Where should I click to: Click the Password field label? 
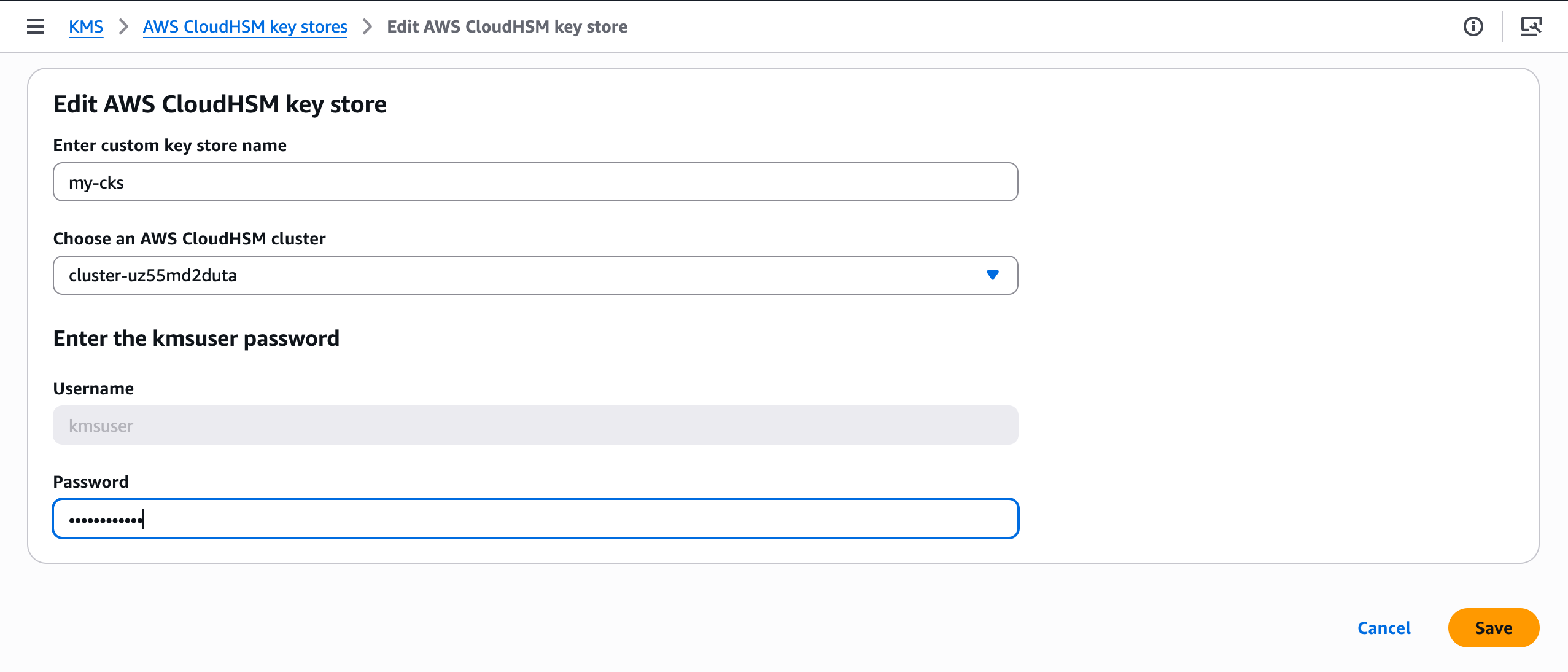click(91, 482)
